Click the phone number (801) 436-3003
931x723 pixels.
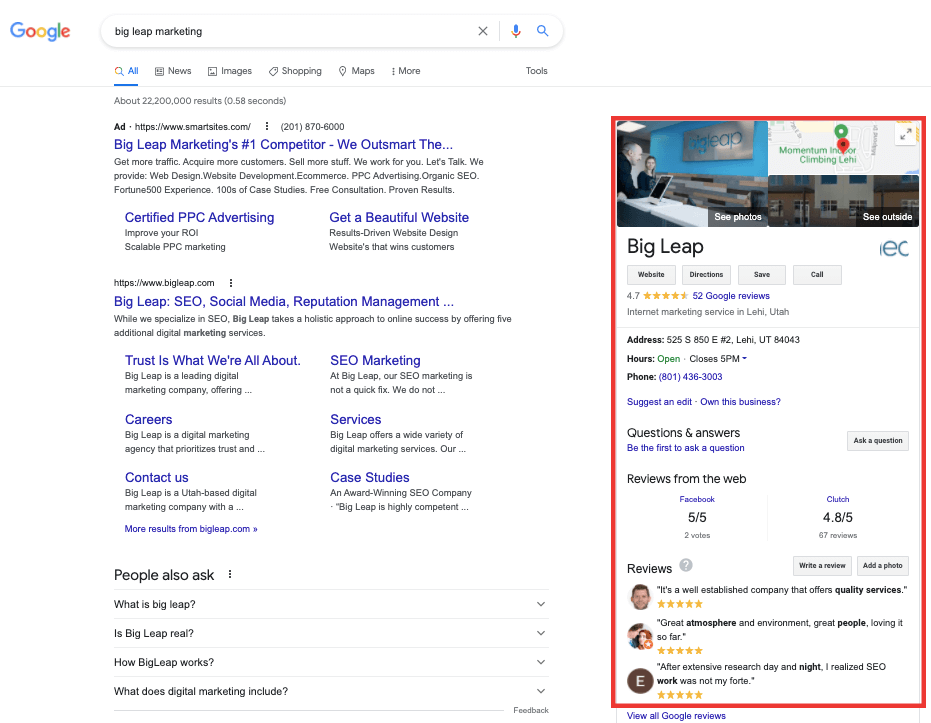pos(690,377)
